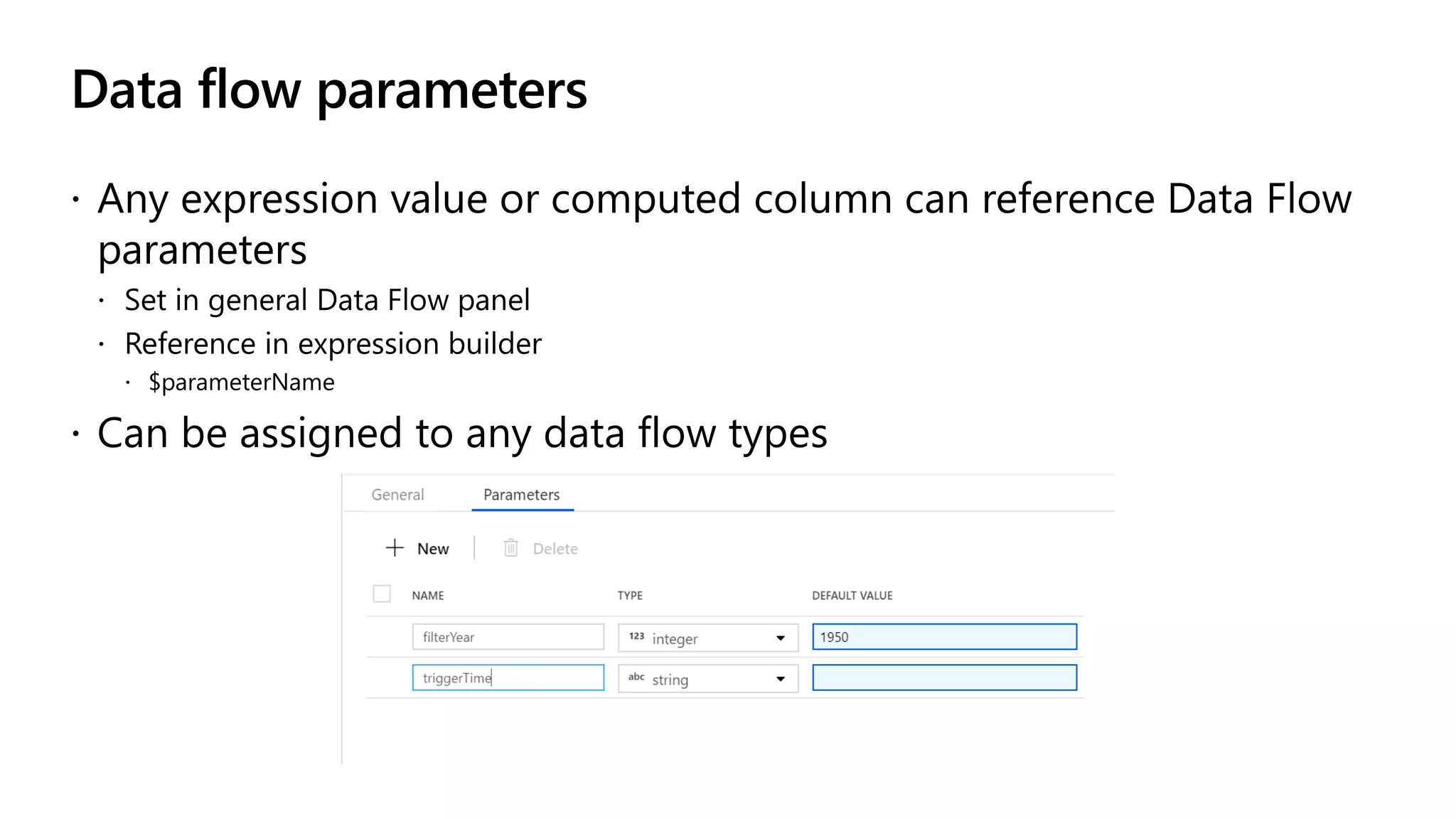1456x819 pixels.
Task: Click the abc string type icon
Action: click(x=636, y=677)
